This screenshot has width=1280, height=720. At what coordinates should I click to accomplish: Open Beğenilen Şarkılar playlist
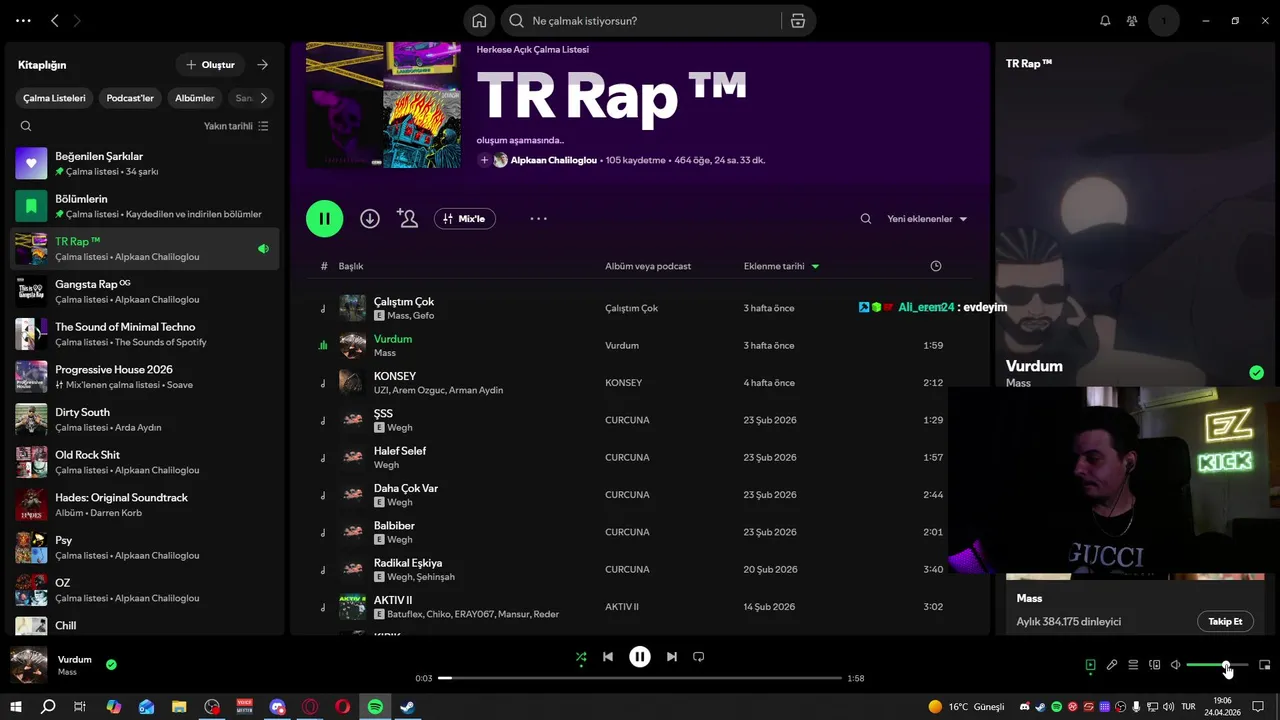pyautogui.click(x=145, y=163)
